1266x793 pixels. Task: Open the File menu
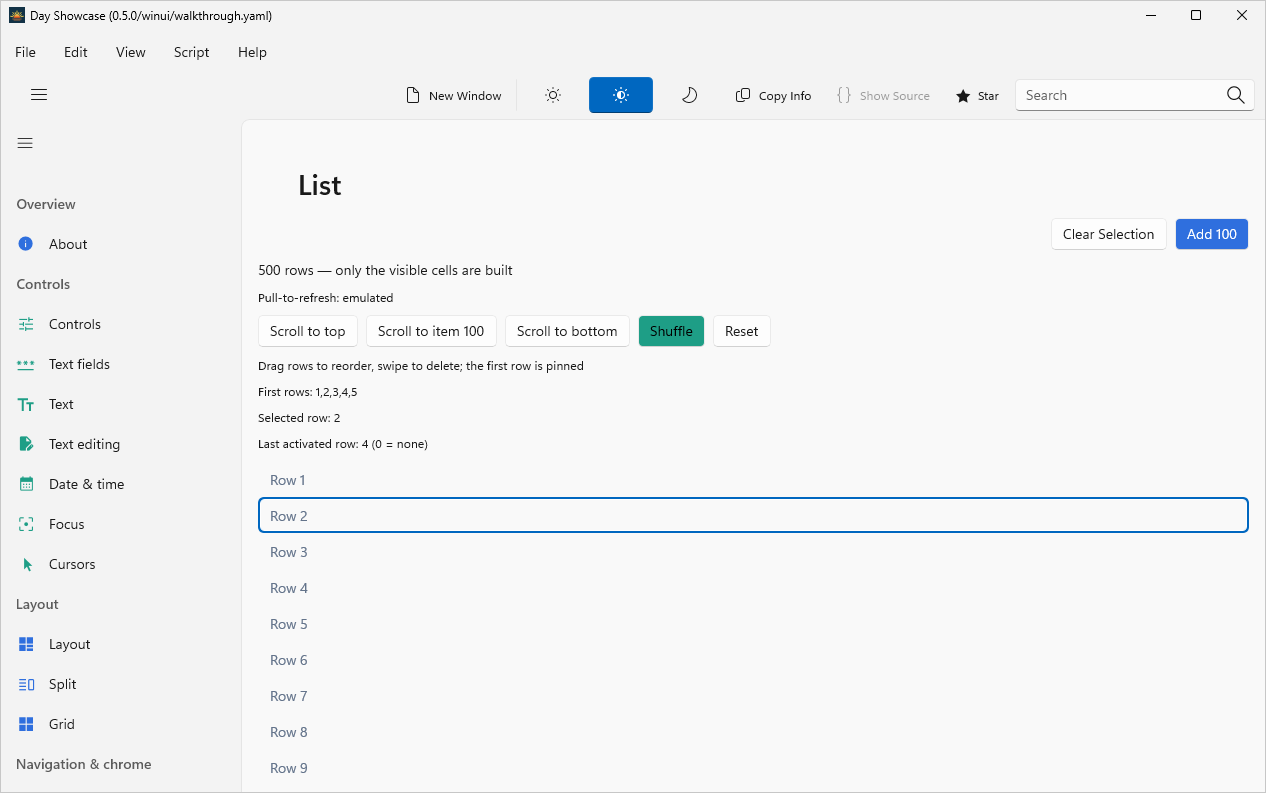coord(25,52)
